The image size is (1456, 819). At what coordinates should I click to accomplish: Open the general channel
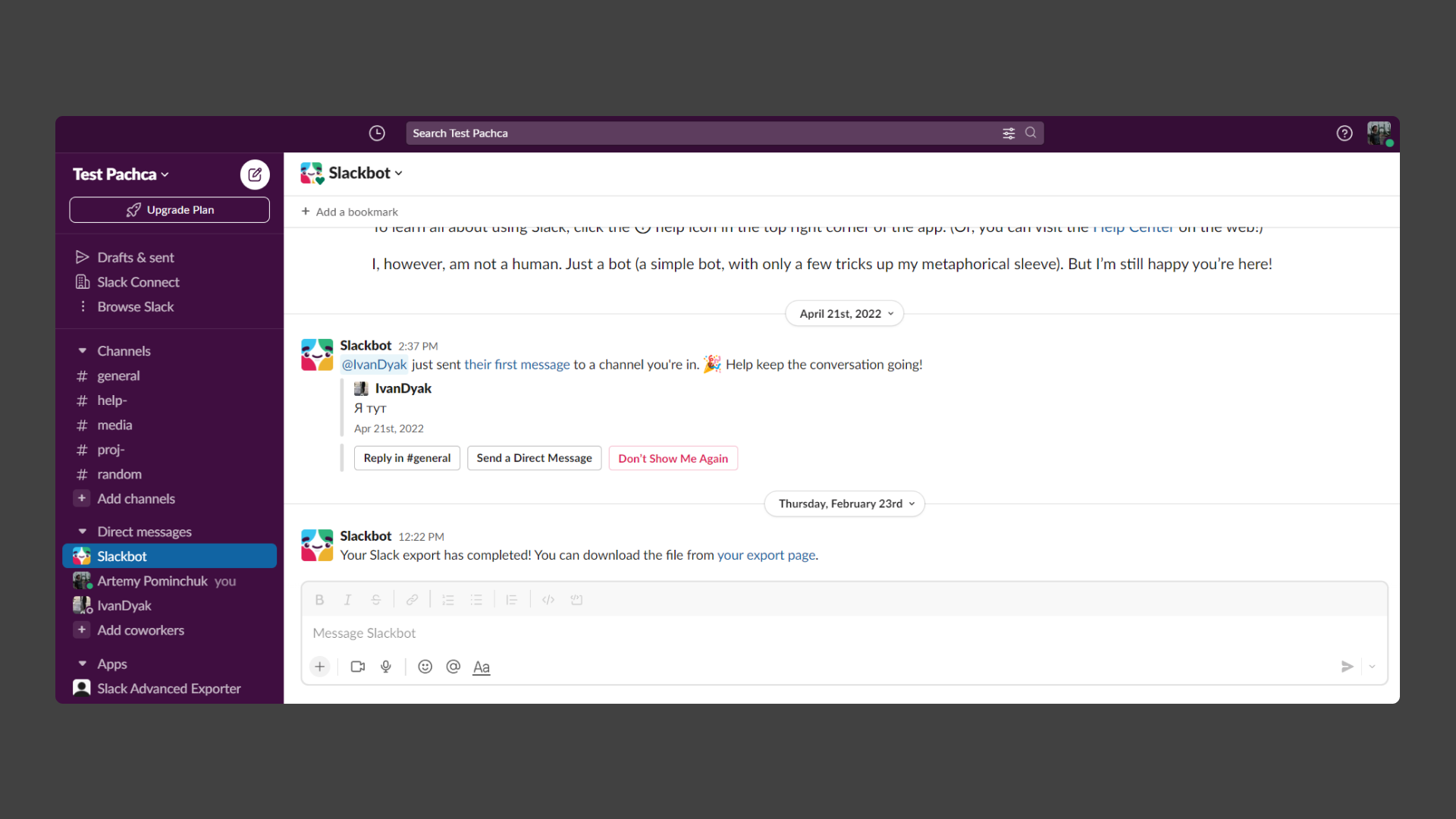pos(118,376)
